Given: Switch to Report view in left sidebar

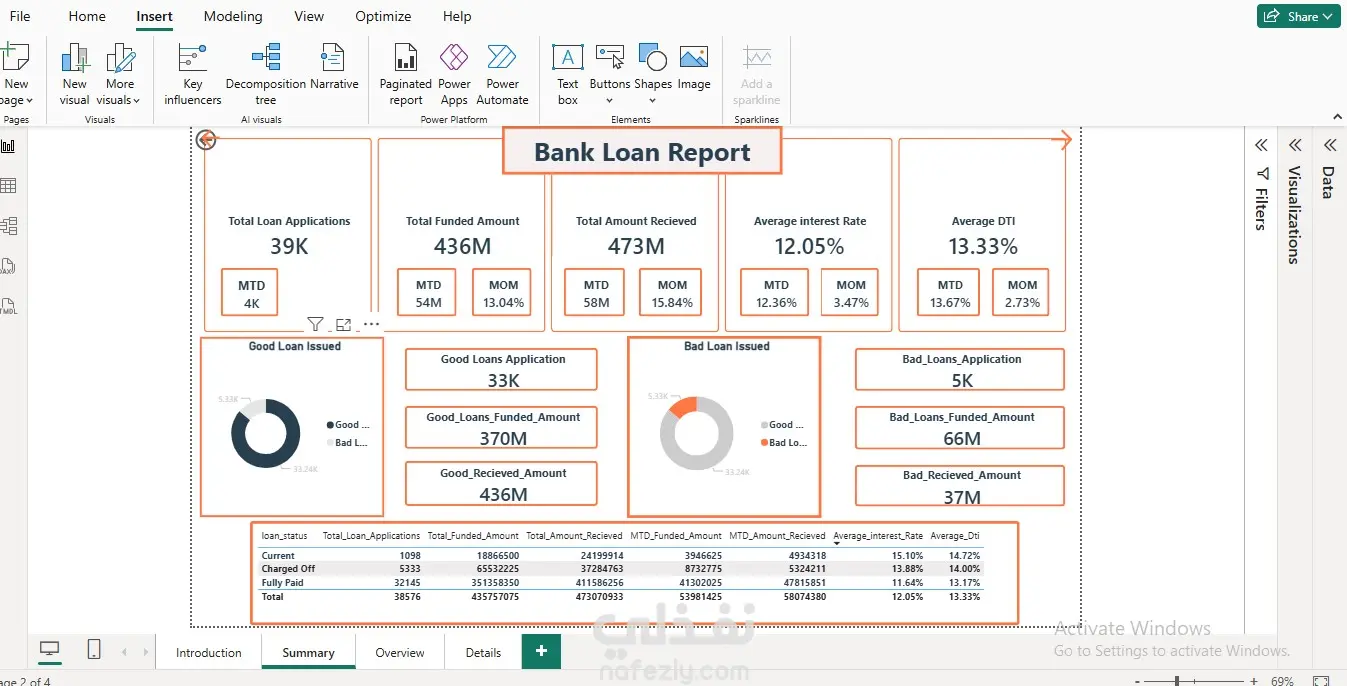Looking at the screenshot, I should tap(9, 146).
